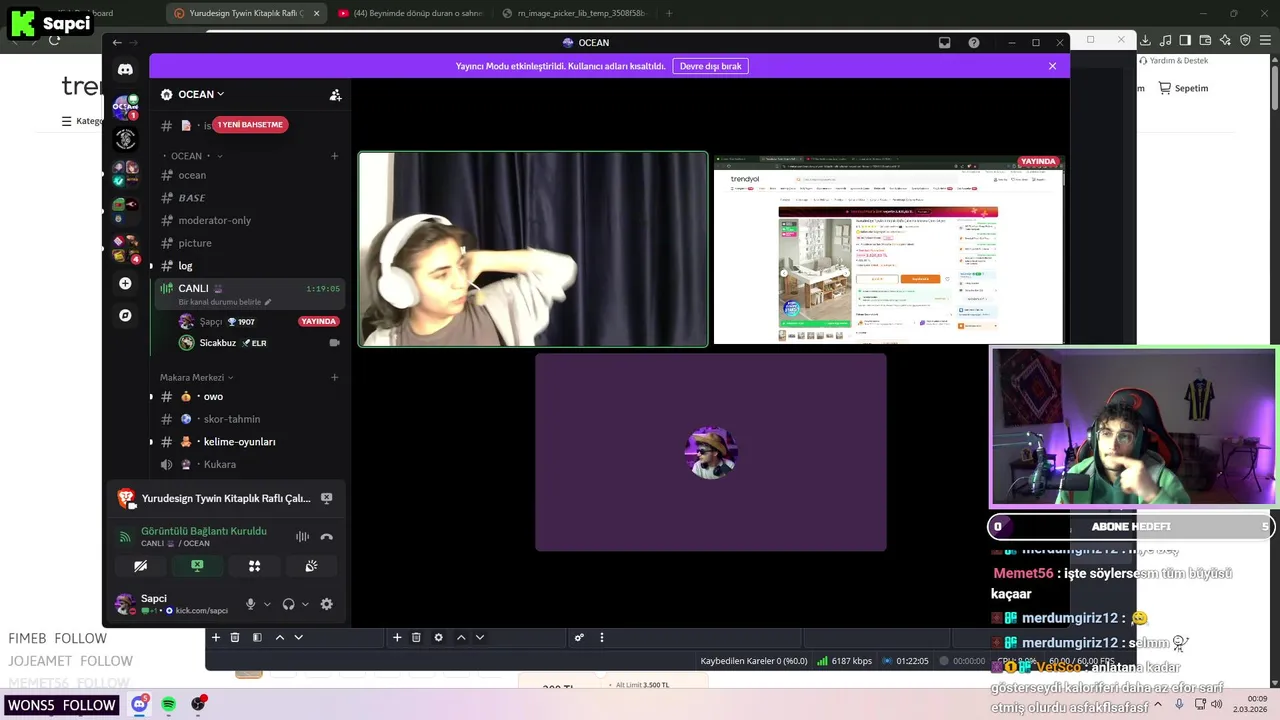Screen dimensions: 1280x720
Task: Open CANLI voice channel
Action: click(x=249, y=288)
